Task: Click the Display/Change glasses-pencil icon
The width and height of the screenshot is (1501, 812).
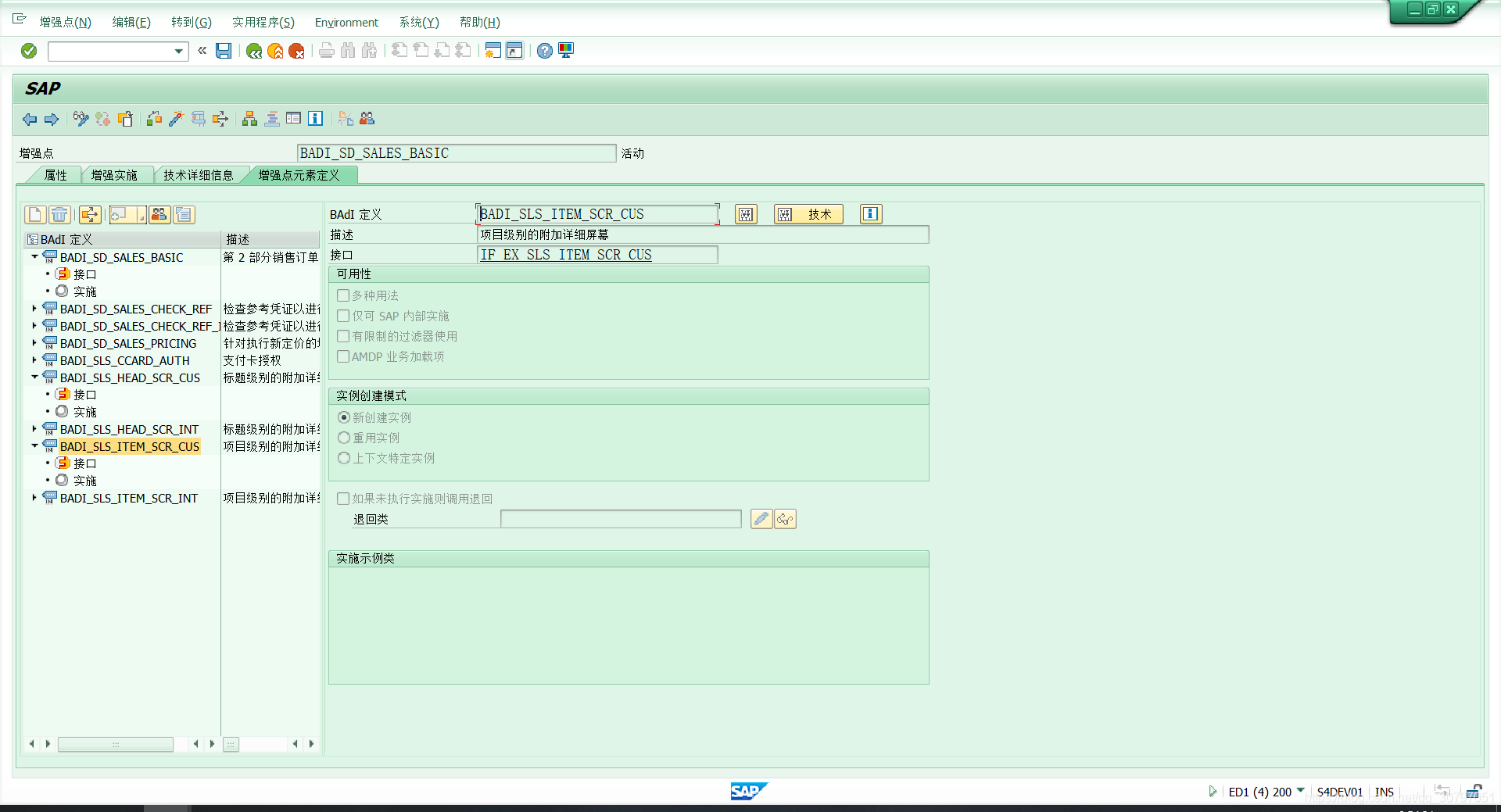Action: [81, 119]
